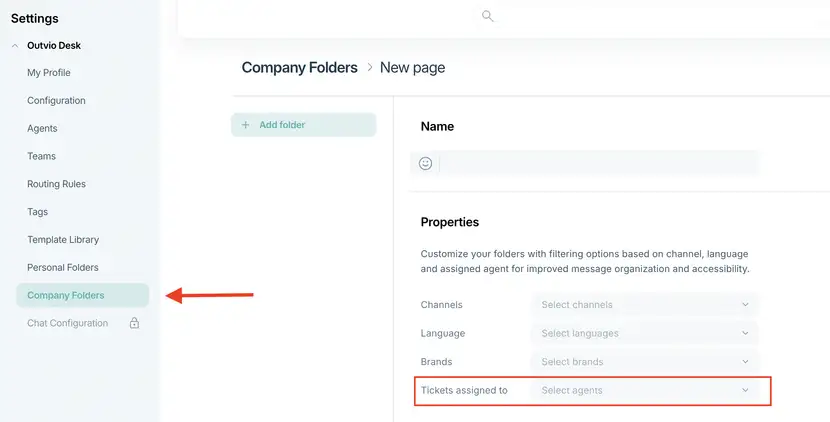Open the Template Library

pyautogui.click(x=63, y=239)
